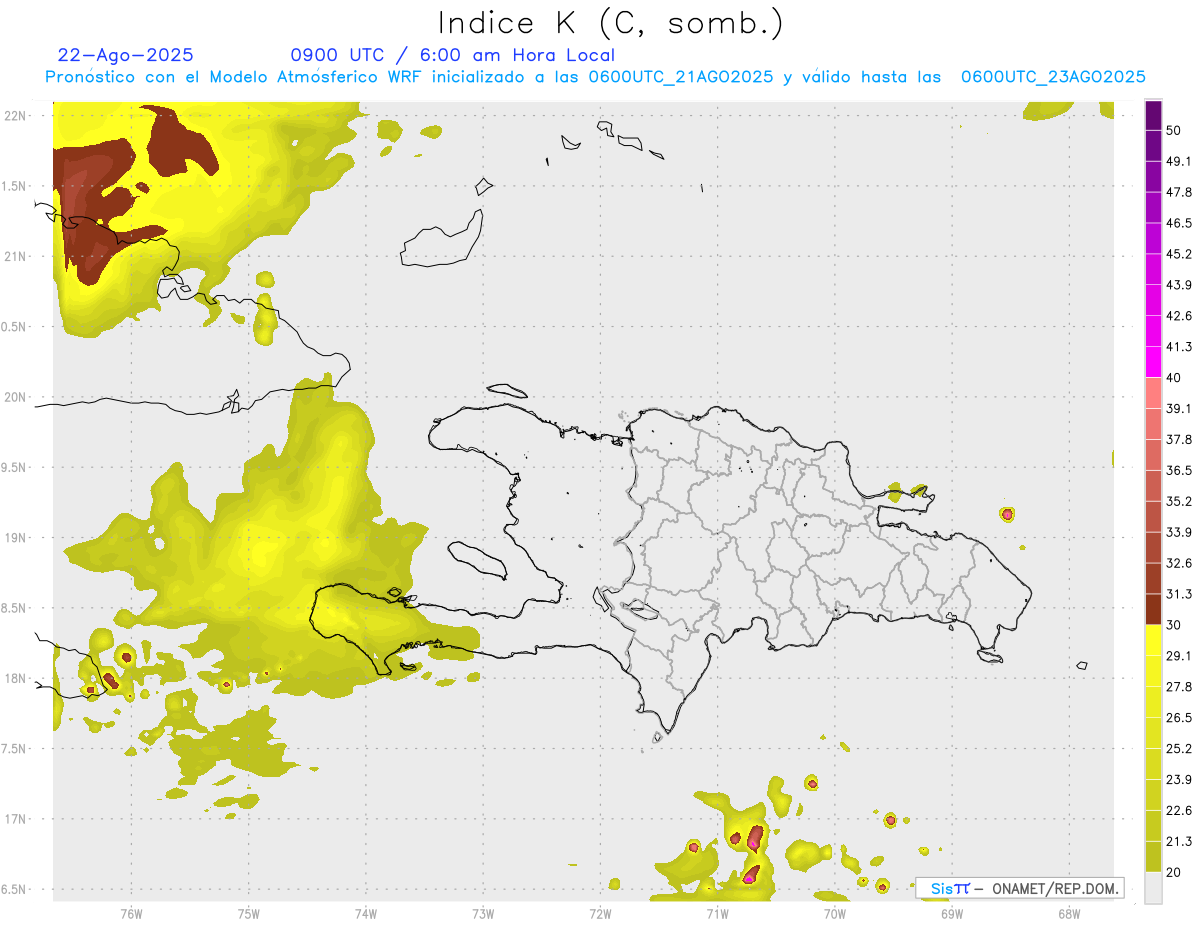Image resolution: width=1200 pixels, height=927 pixels.
Task: Click the bright yellow swatch between 29.1 and 30
Action: click(1153, 640)
